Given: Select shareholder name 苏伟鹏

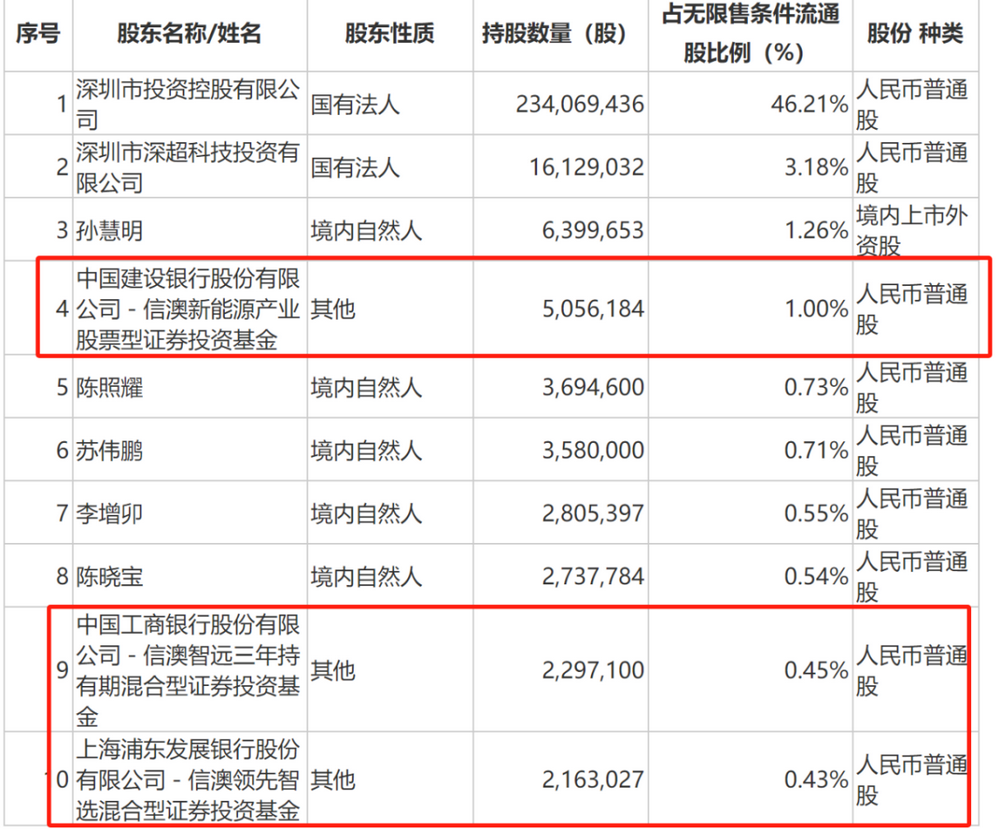Looking at the screenshot, I should click(x=109, y=450).
